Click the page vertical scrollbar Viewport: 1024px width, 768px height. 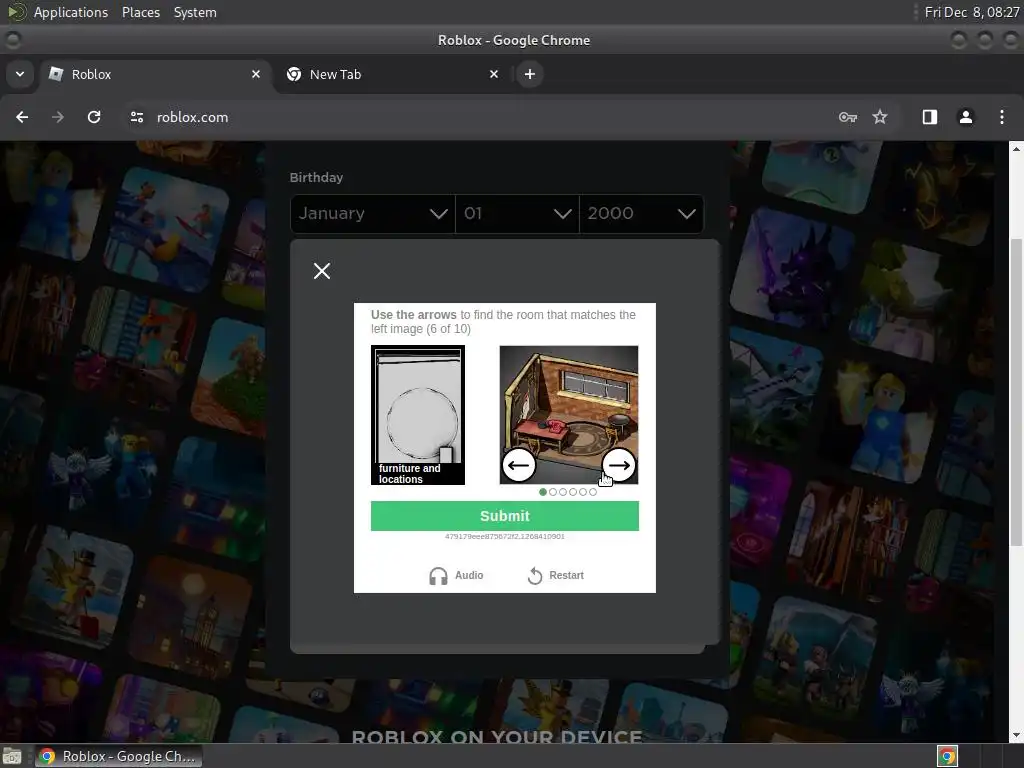pos(1016,392)
